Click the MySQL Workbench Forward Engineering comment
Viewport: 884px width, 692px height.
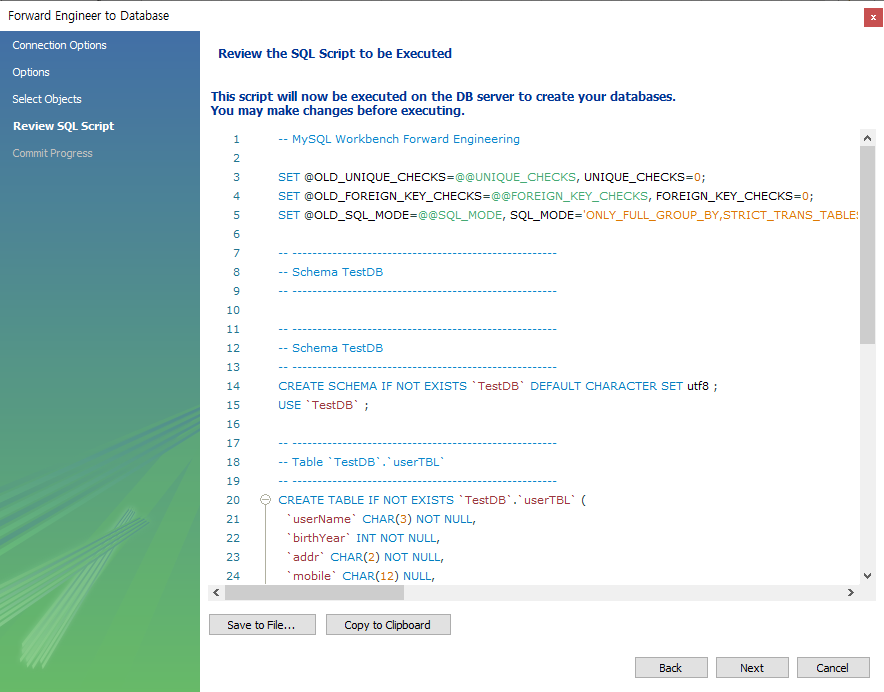399,139
